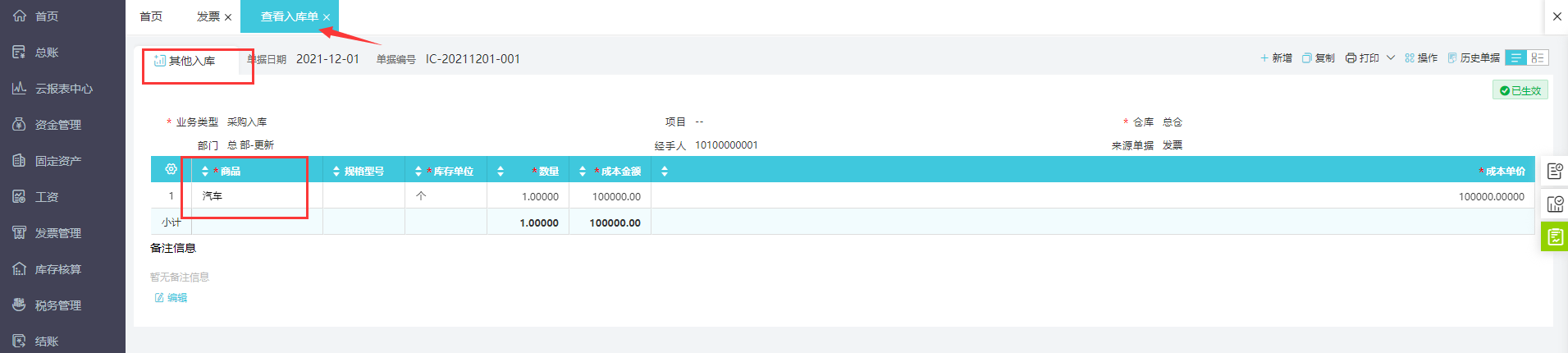The width and height of the screenshot is (1568, 353).
Task: Click the 编辑 link under 备注信息
Action: [x=171, y=298]
